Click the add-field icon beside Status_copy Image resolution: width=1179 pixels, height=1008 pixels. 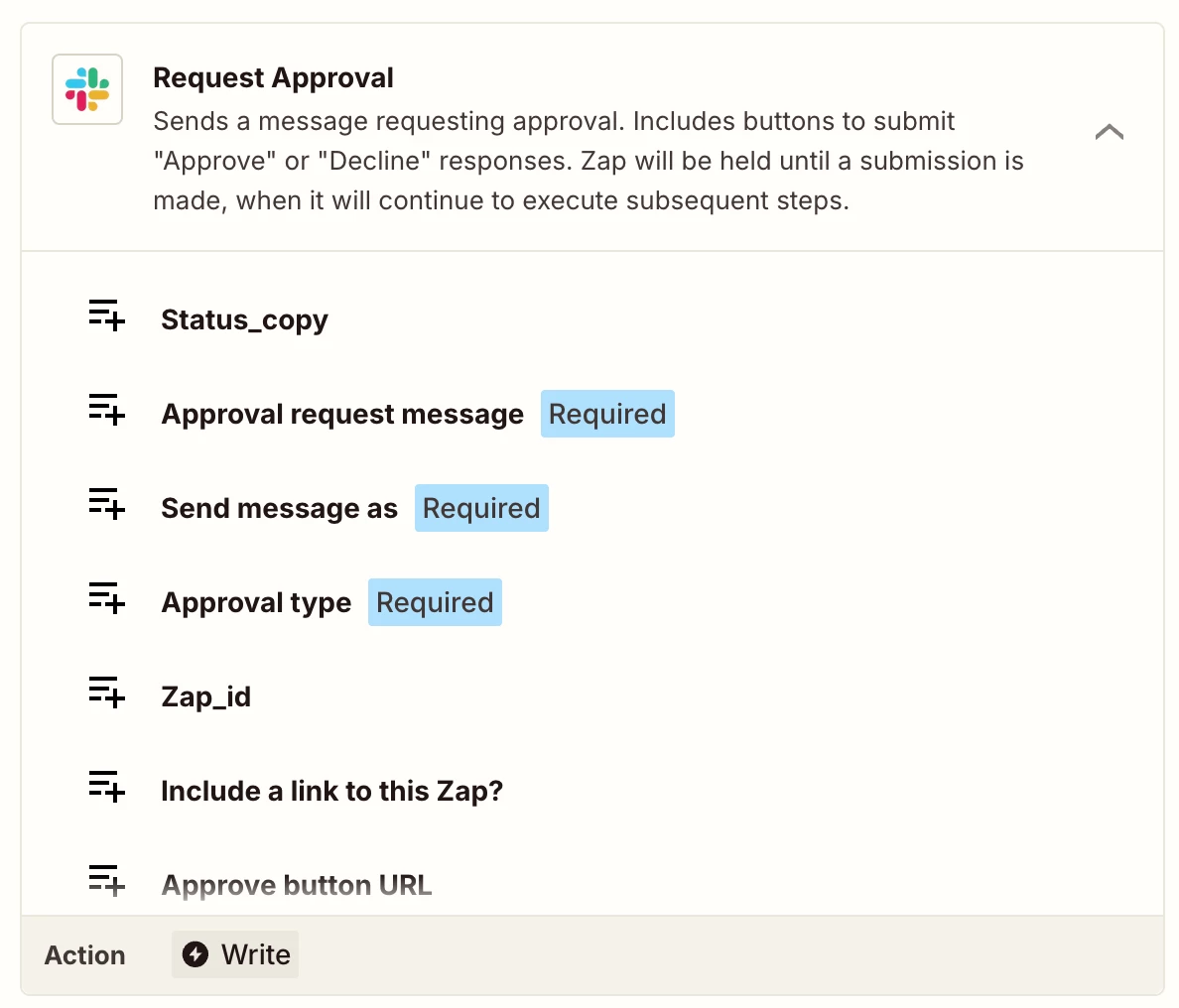click(x=106, y=315)
